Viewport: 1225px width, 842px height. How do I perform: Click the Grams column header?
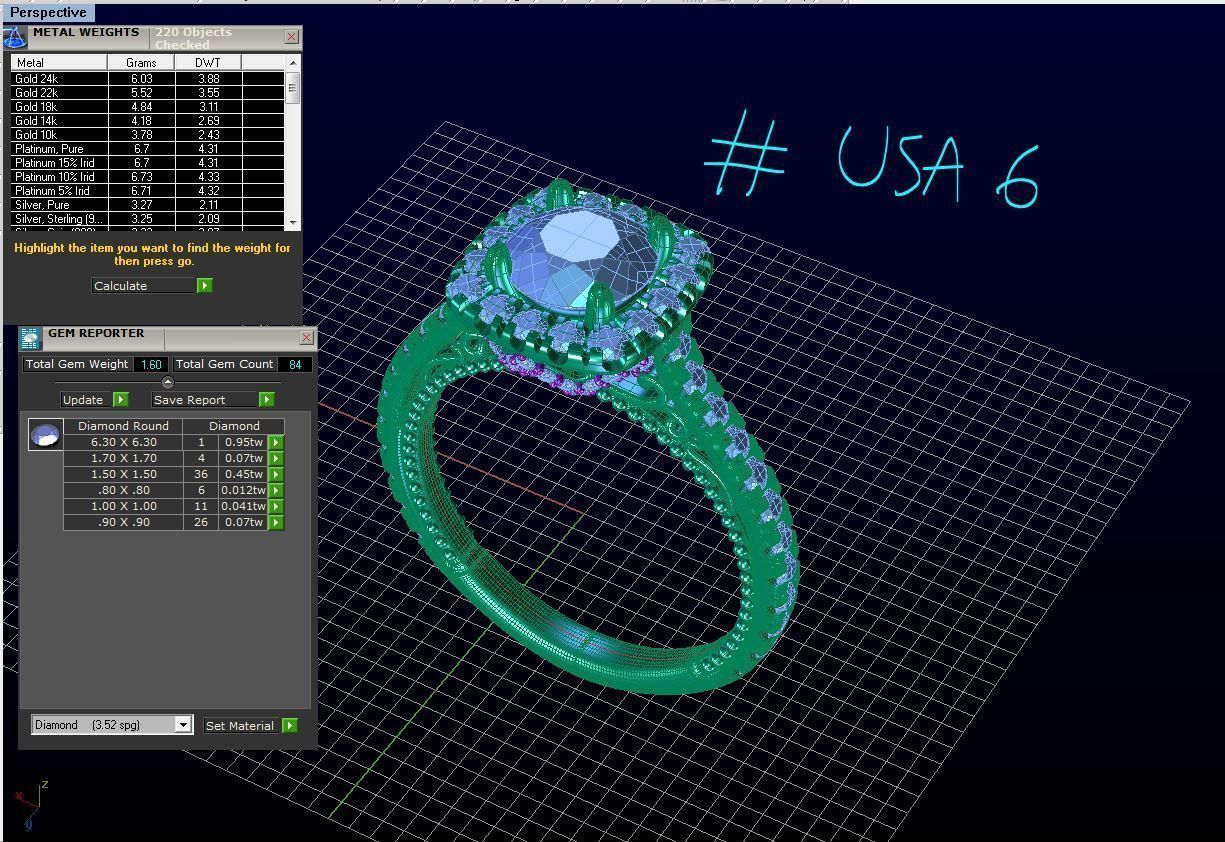pyautogui.click(x=141, y=62)
